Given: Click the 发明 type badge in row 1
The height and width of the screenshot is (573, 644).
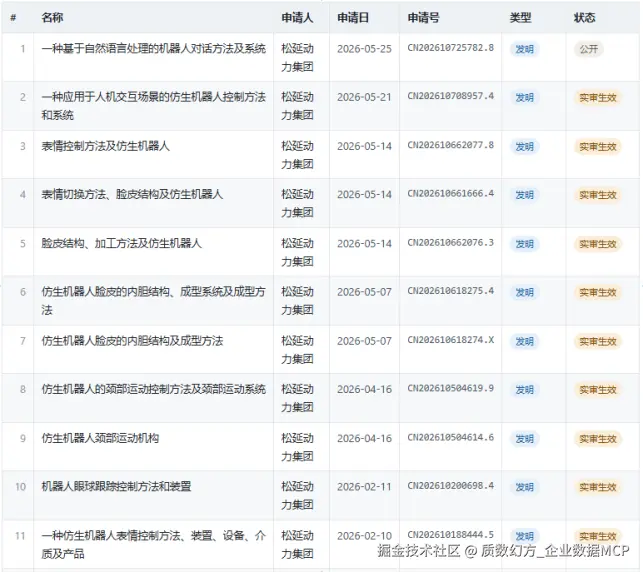Looking at the screenshot, I should 524,49.
